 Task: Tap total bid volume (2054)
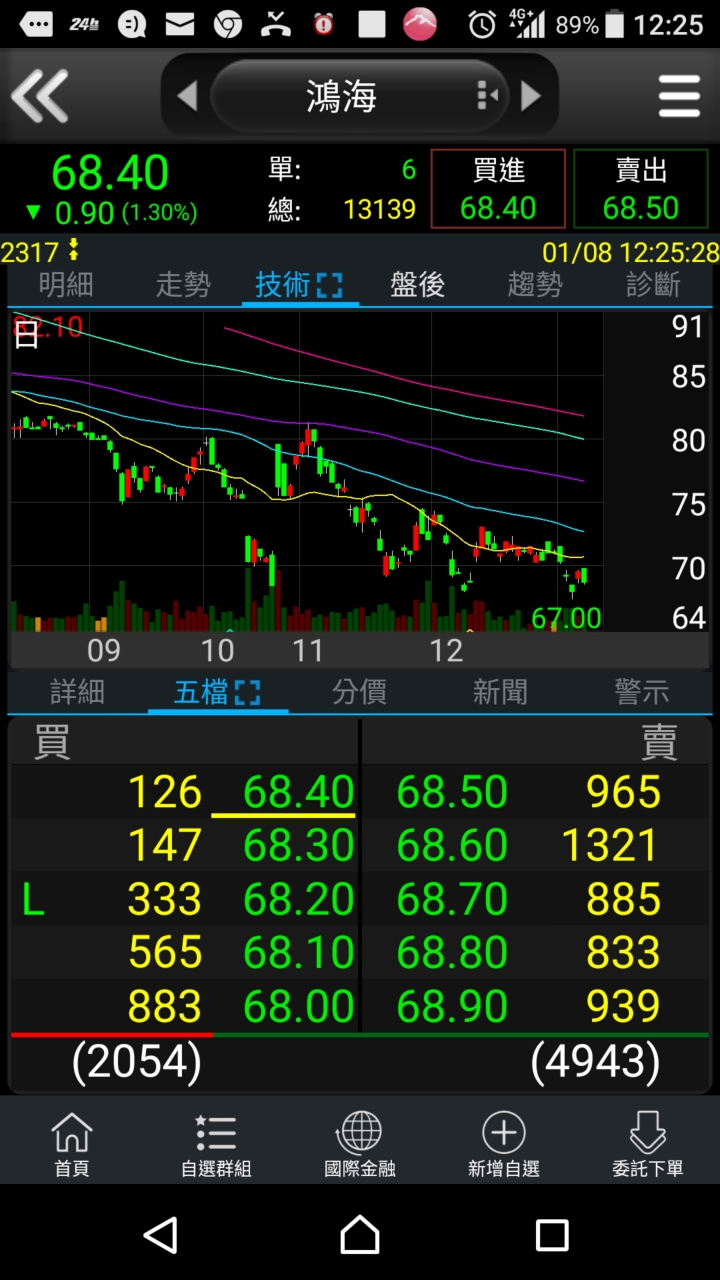click(x=137, y=1061)
